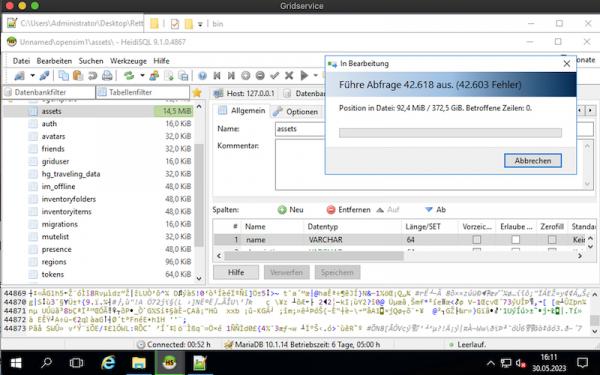
Task: Toggle the Erlaube NULL checkbox for the name column
Action: 516,240
